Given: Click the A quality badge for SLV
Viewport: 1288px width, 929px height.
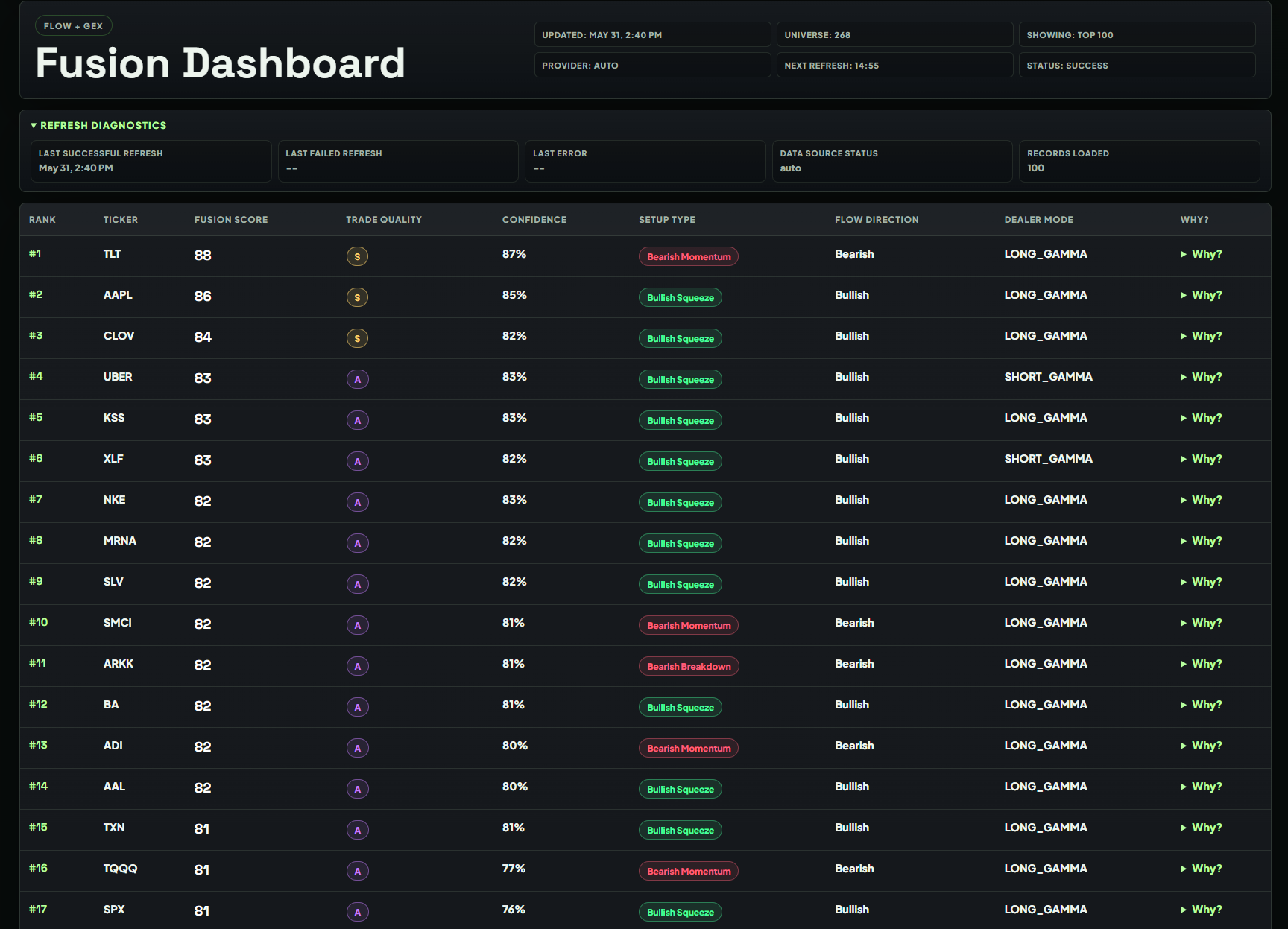Looking at the screenshot, I should [357, 584].
